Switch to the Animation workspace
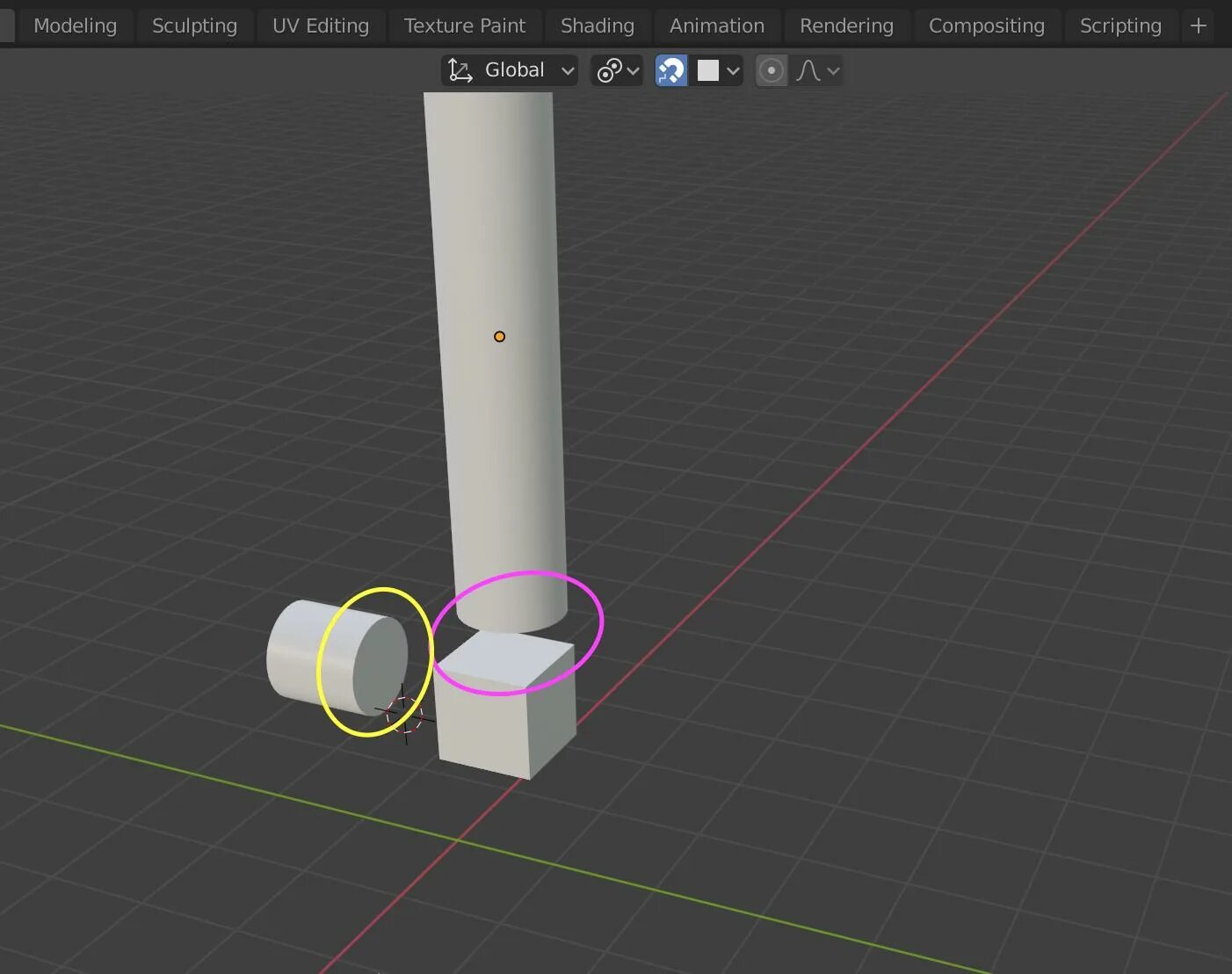 tap(717, 25)
